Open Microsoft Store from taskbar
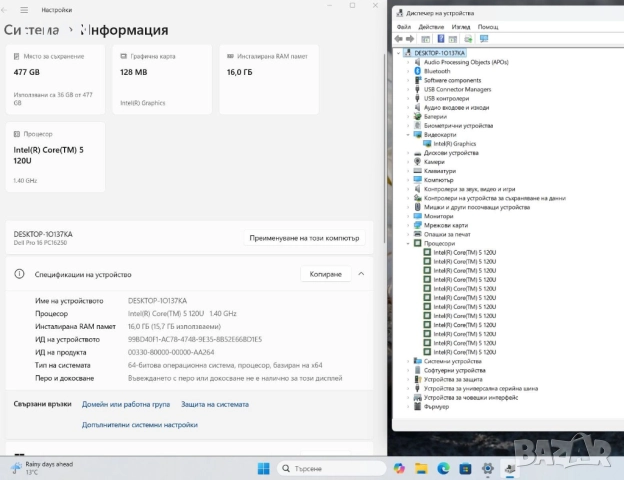 click(465, 468)
